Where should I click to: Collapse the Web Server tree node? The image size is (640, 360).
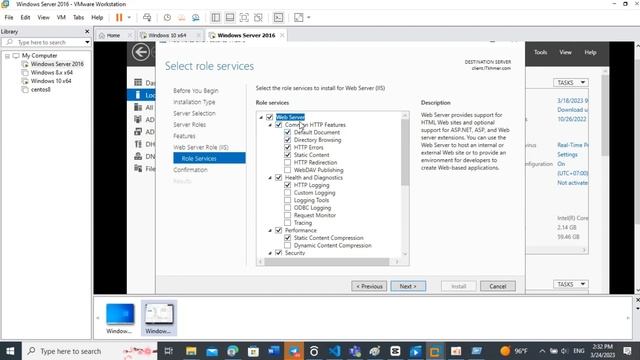[x=261, y=118]
